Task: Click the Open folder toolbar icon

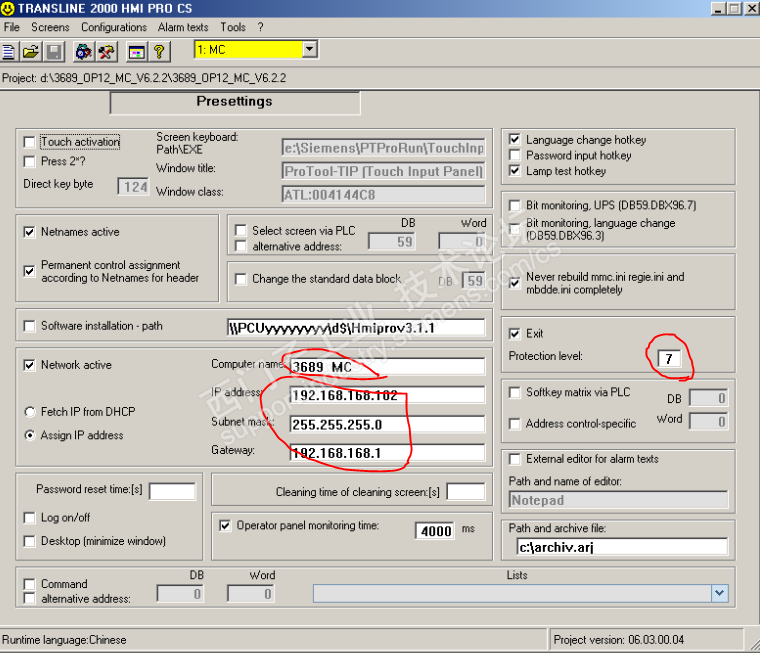Action: (31, 51)
